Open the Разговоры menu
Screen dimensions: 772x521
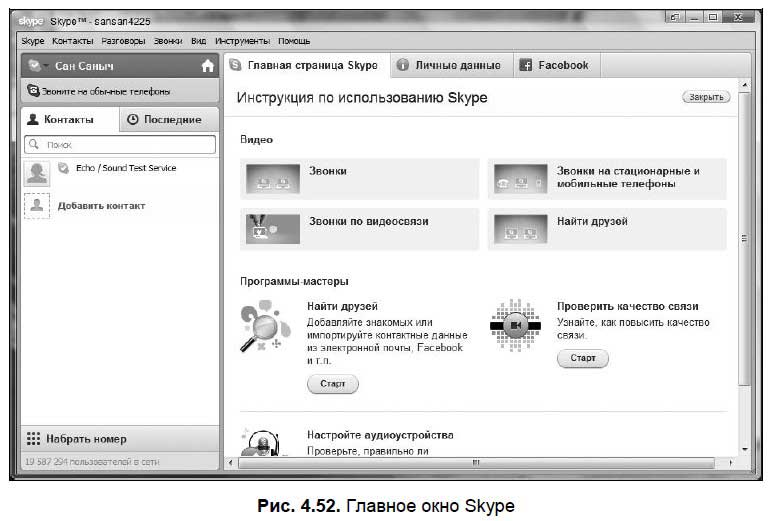point(123,41)
